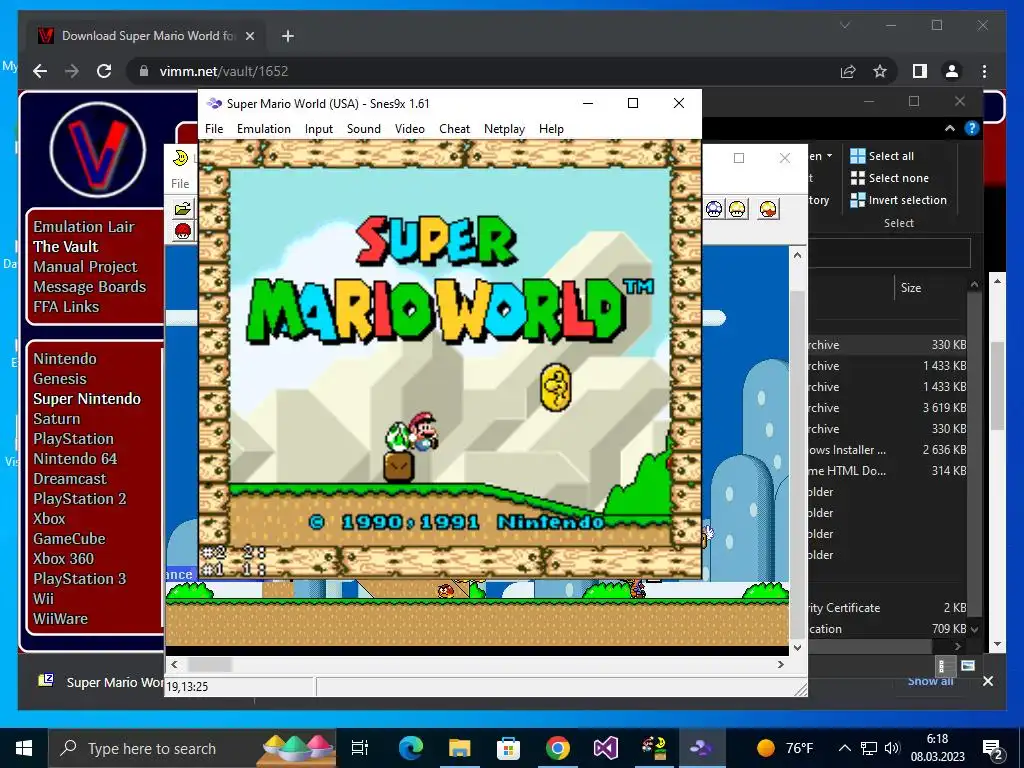
Task: Toggle the Chrome side panel icon
Action: click(x=920, y=71)
